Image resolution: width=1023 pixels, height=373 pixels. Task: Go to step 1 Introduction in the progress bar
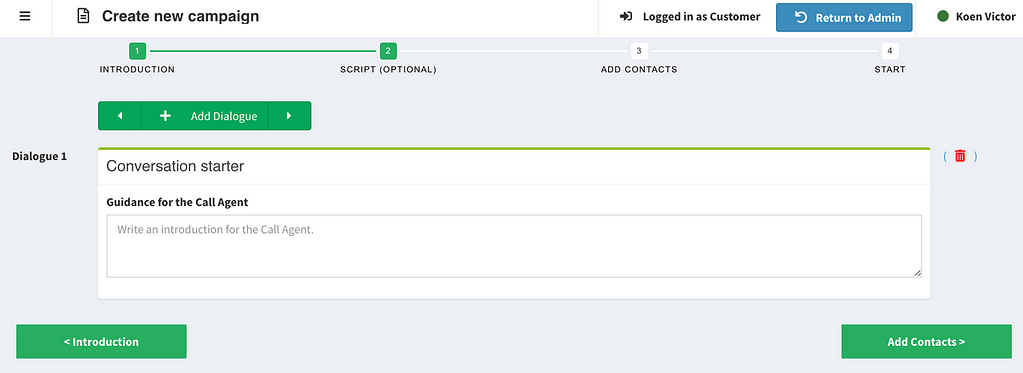coord(137,51)
